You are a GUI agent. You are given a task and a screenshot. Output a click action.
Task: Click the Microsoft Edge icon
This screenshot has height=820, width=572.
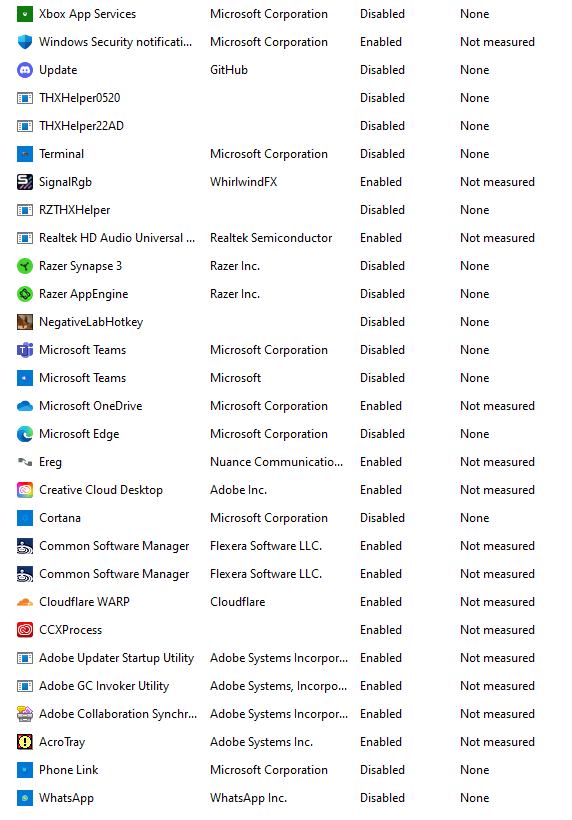tap(25, 434)
